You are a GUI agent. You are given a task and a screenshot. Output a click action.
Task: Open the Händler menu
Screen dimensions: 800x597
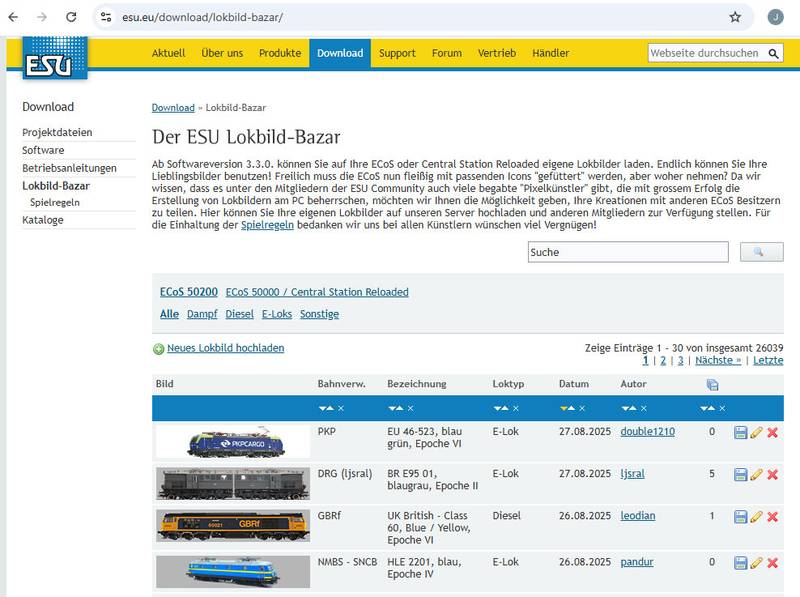551,53
